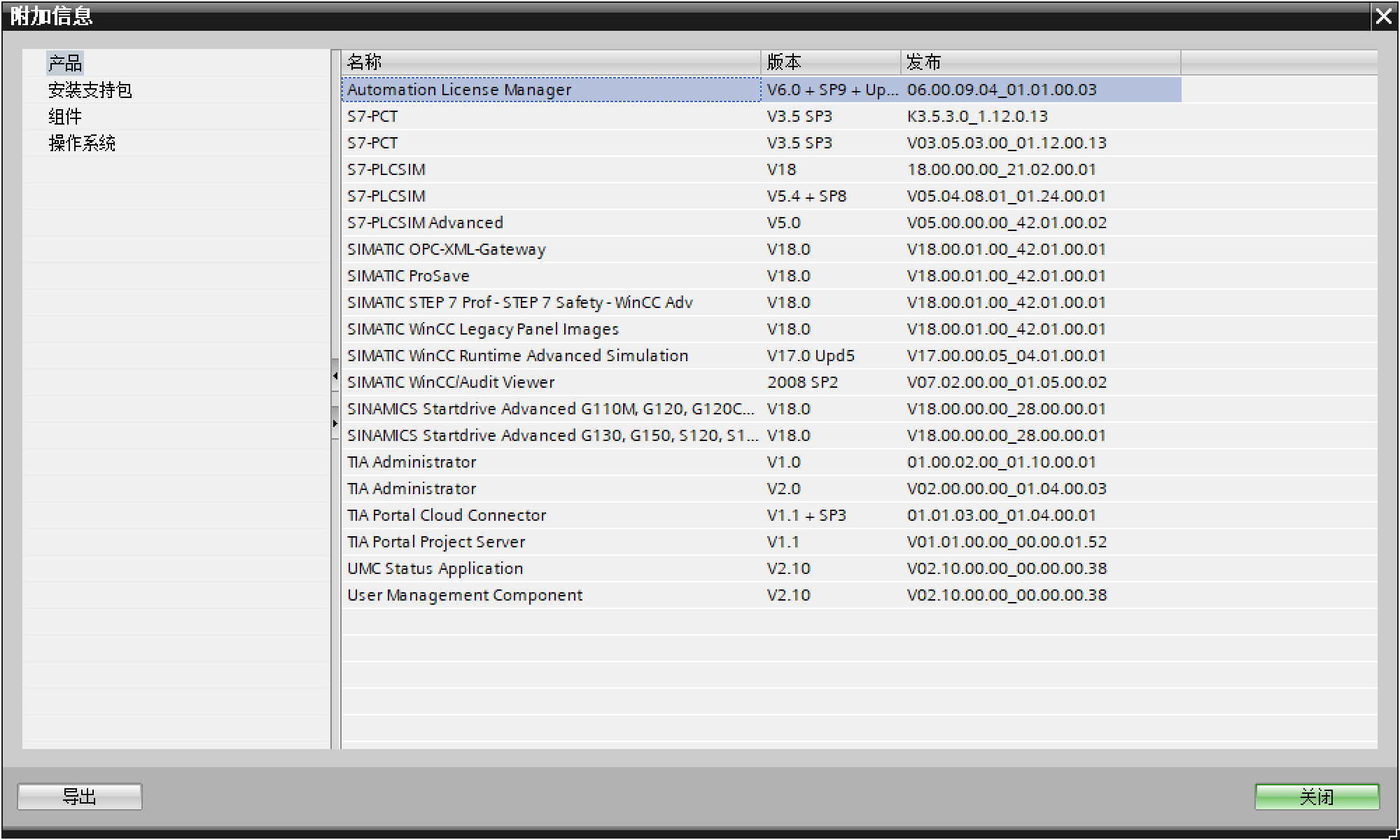The width and height of the screenshot is (1400, 840).
Task: Show the 操作系统 information
Action: pyautogui.click(x=82, y=143)
